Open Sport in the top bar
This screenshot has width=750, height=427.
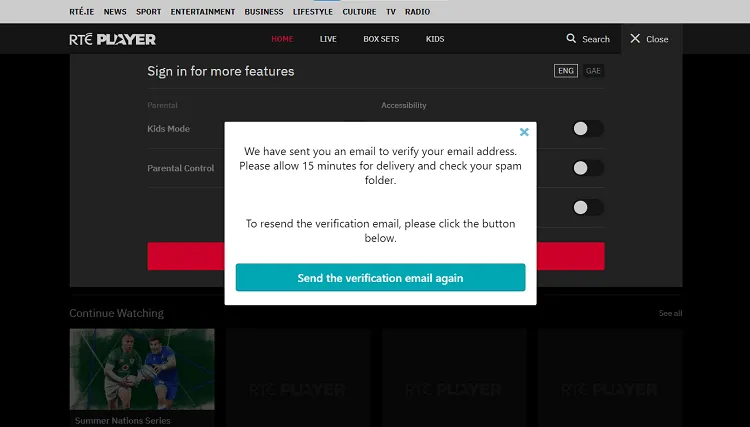pyautogui.click(x=148, y=12)
